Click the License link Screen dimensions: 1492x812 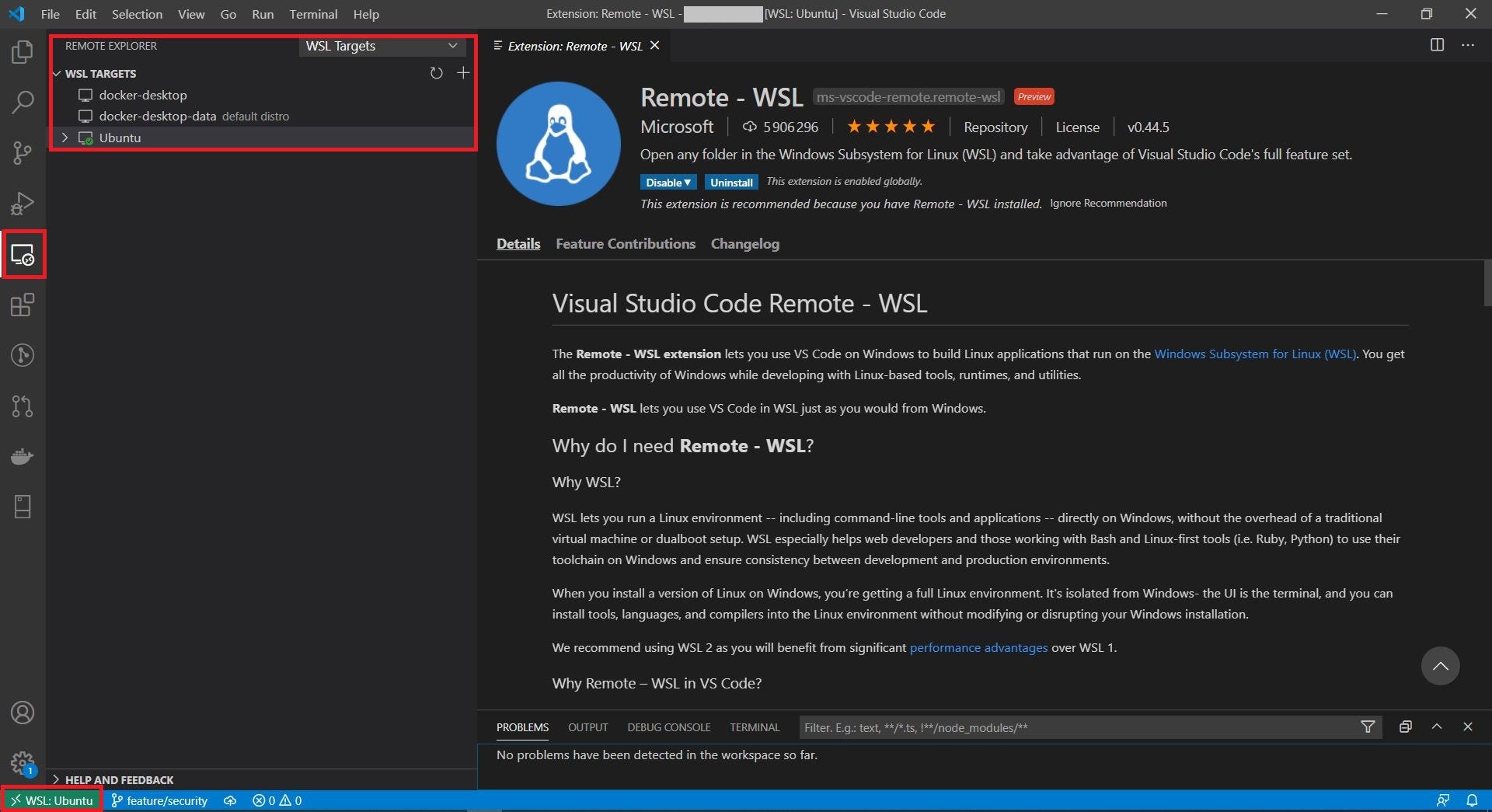[x=1077, y=127]
